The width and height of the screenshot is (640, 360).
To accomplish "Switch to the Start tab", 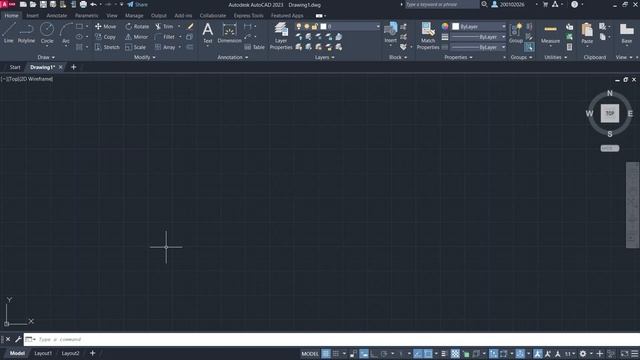I will [15, 67].
